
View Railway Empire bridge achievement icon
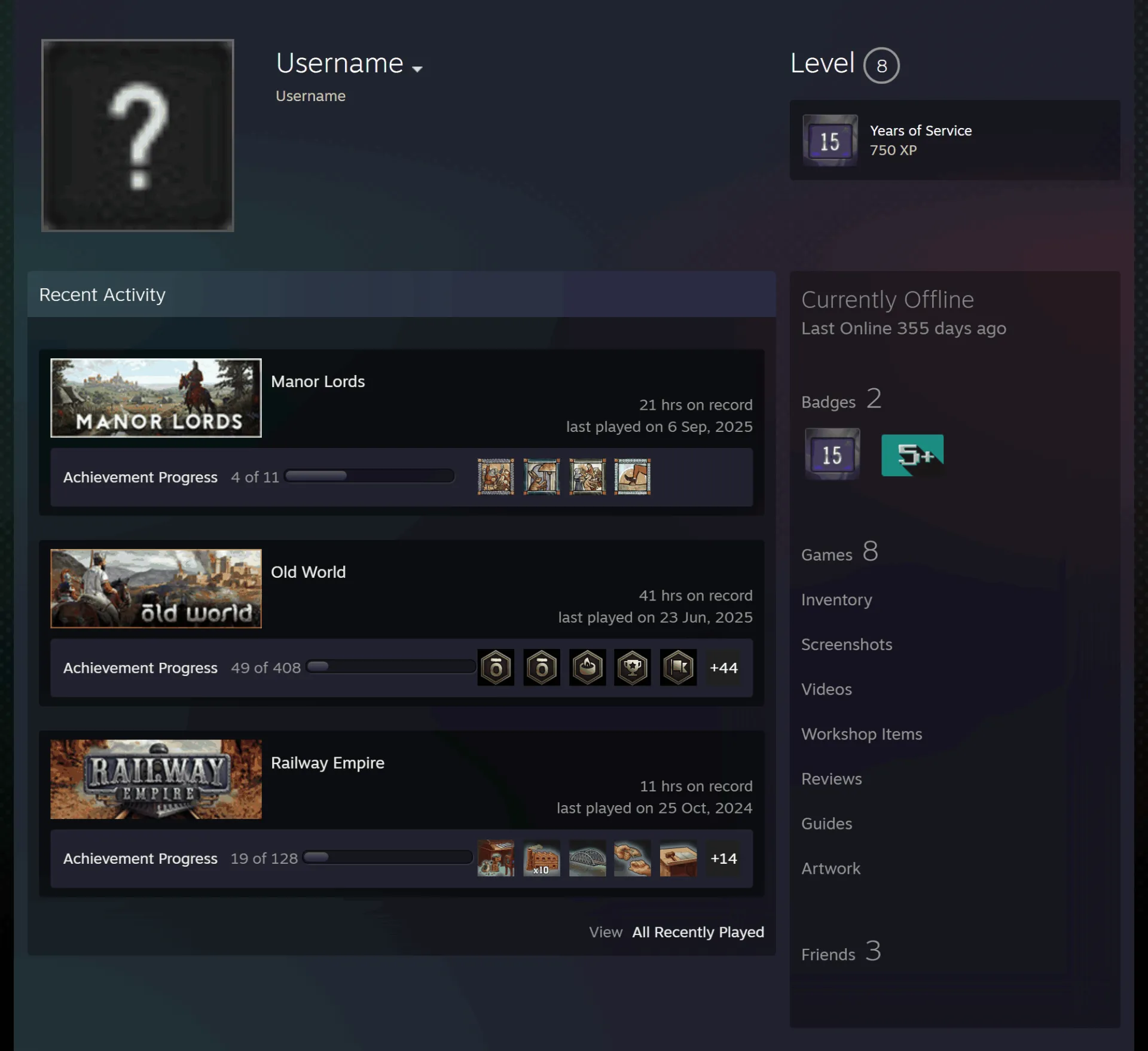(x=587, y=858)
